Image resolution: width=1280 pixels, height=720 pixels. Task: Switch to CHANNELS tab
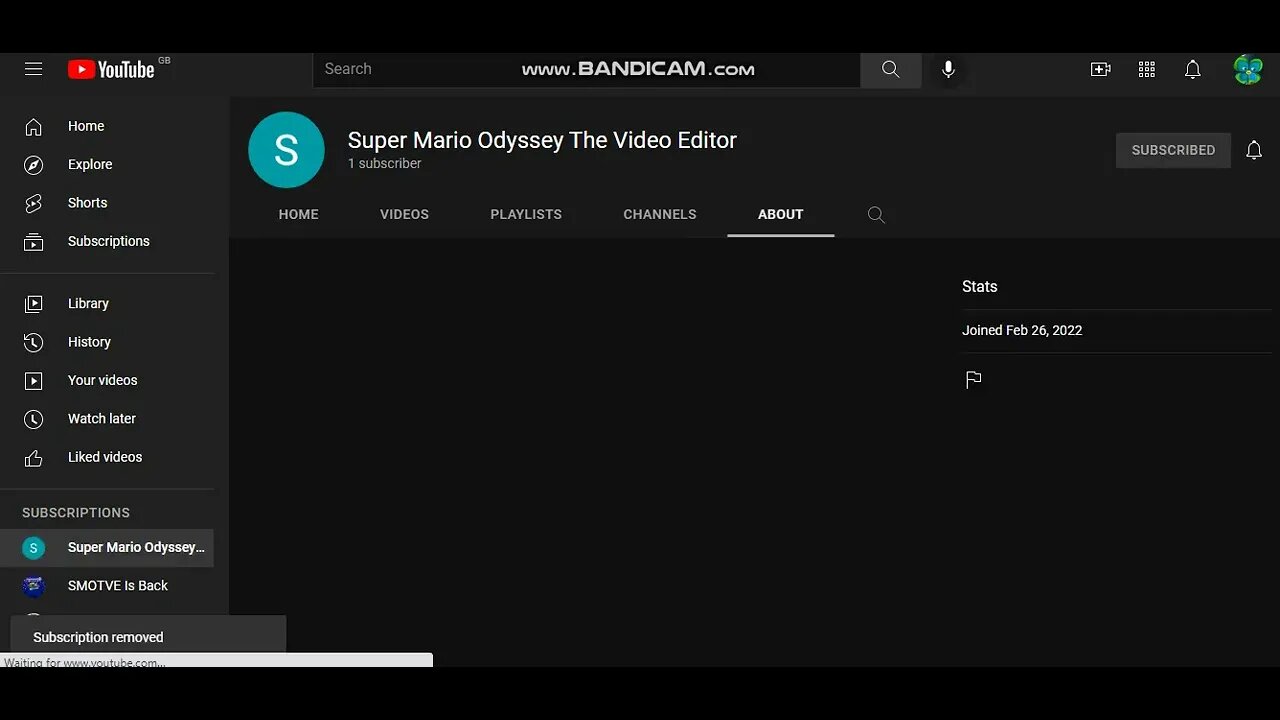pos(660,214)
